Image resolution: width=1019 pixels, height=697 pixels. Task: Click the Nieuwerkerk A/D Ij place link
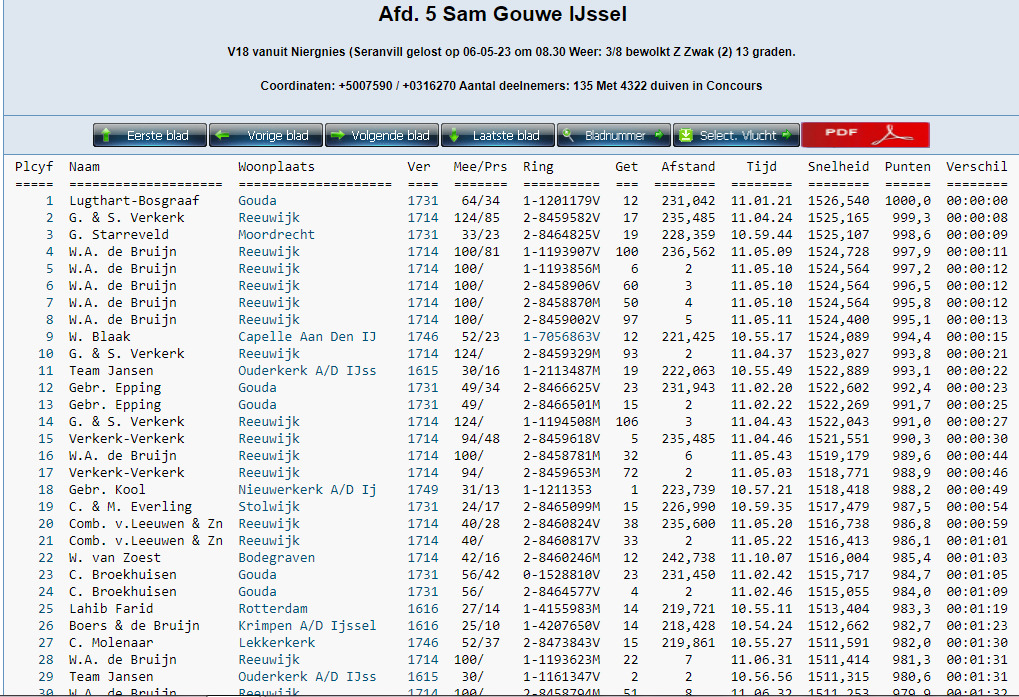[x=307, y=489]
